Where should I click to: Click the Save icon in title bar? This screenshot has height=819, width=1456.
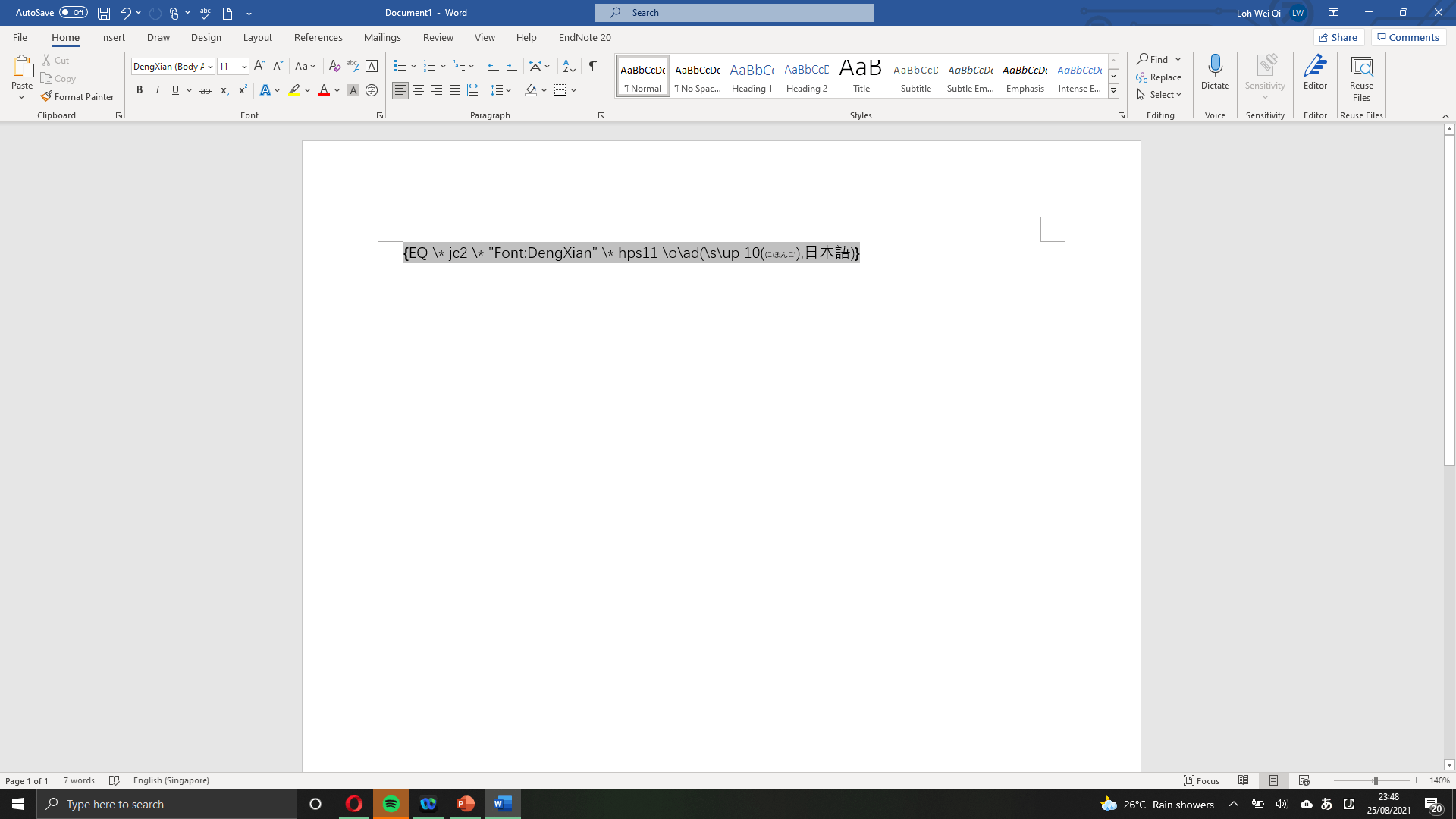click(x=104, y=13)
